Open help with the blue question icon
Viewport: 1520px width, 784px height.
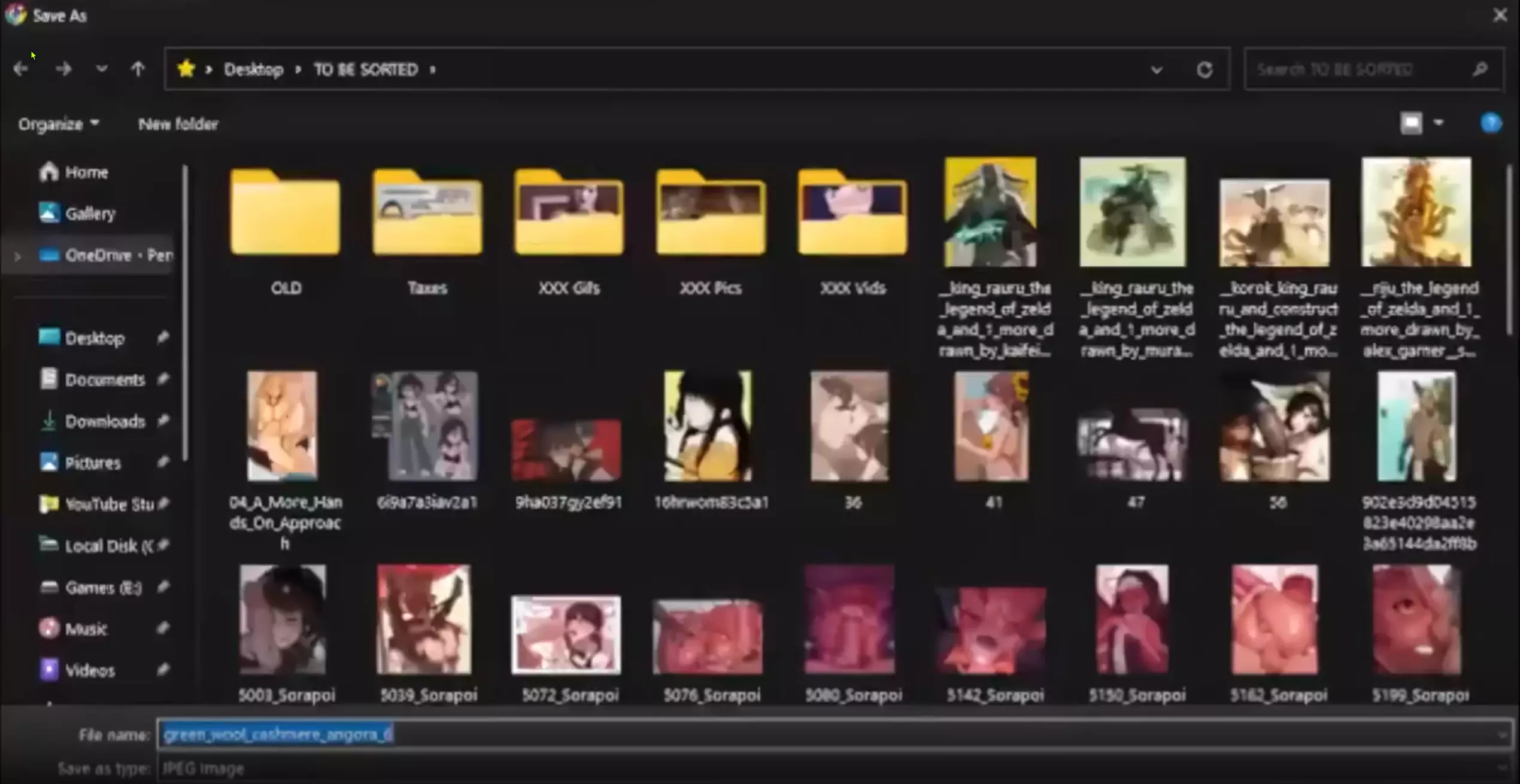tap(1491, 124)
